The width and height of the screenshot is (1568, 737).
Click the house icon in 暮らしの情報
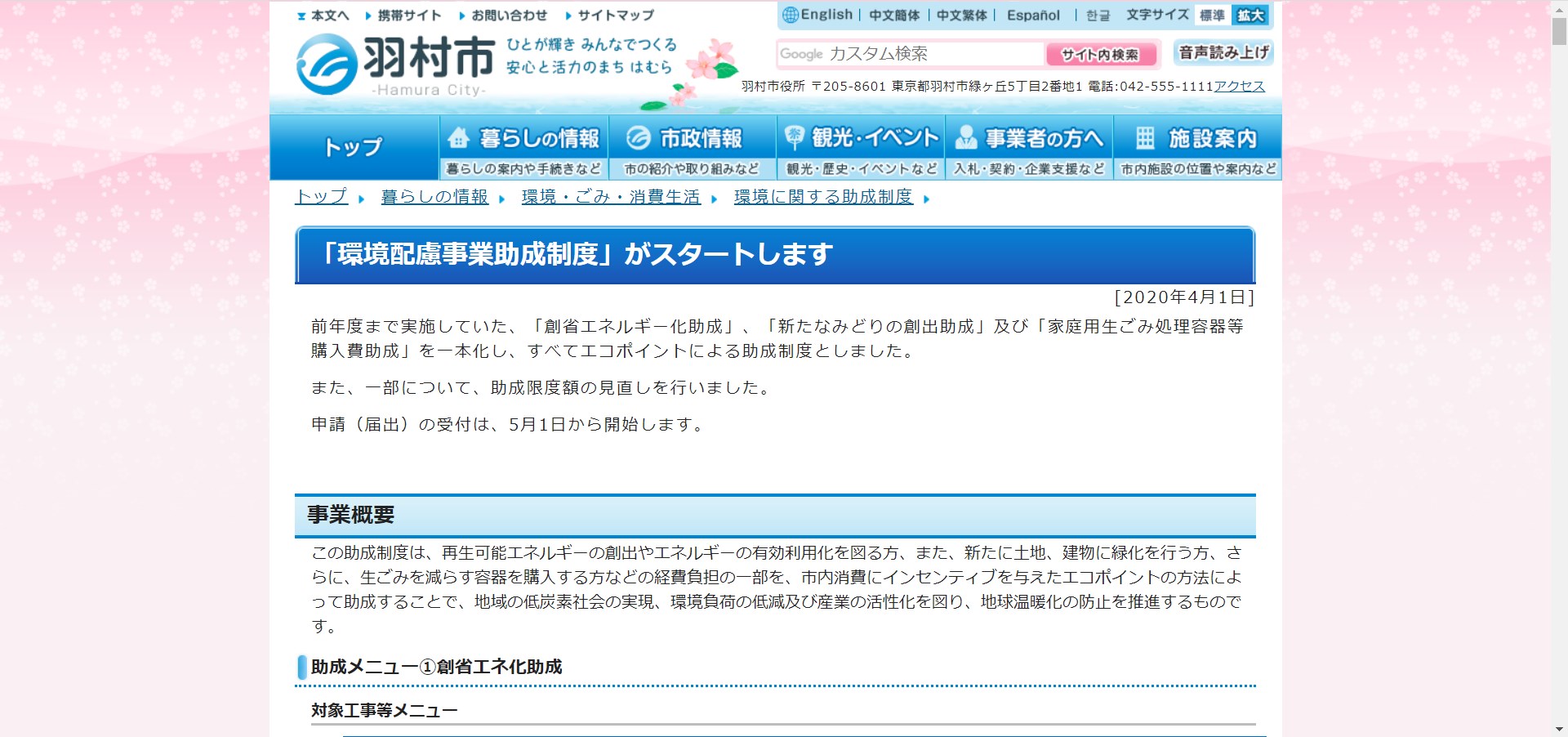point(459,138)
